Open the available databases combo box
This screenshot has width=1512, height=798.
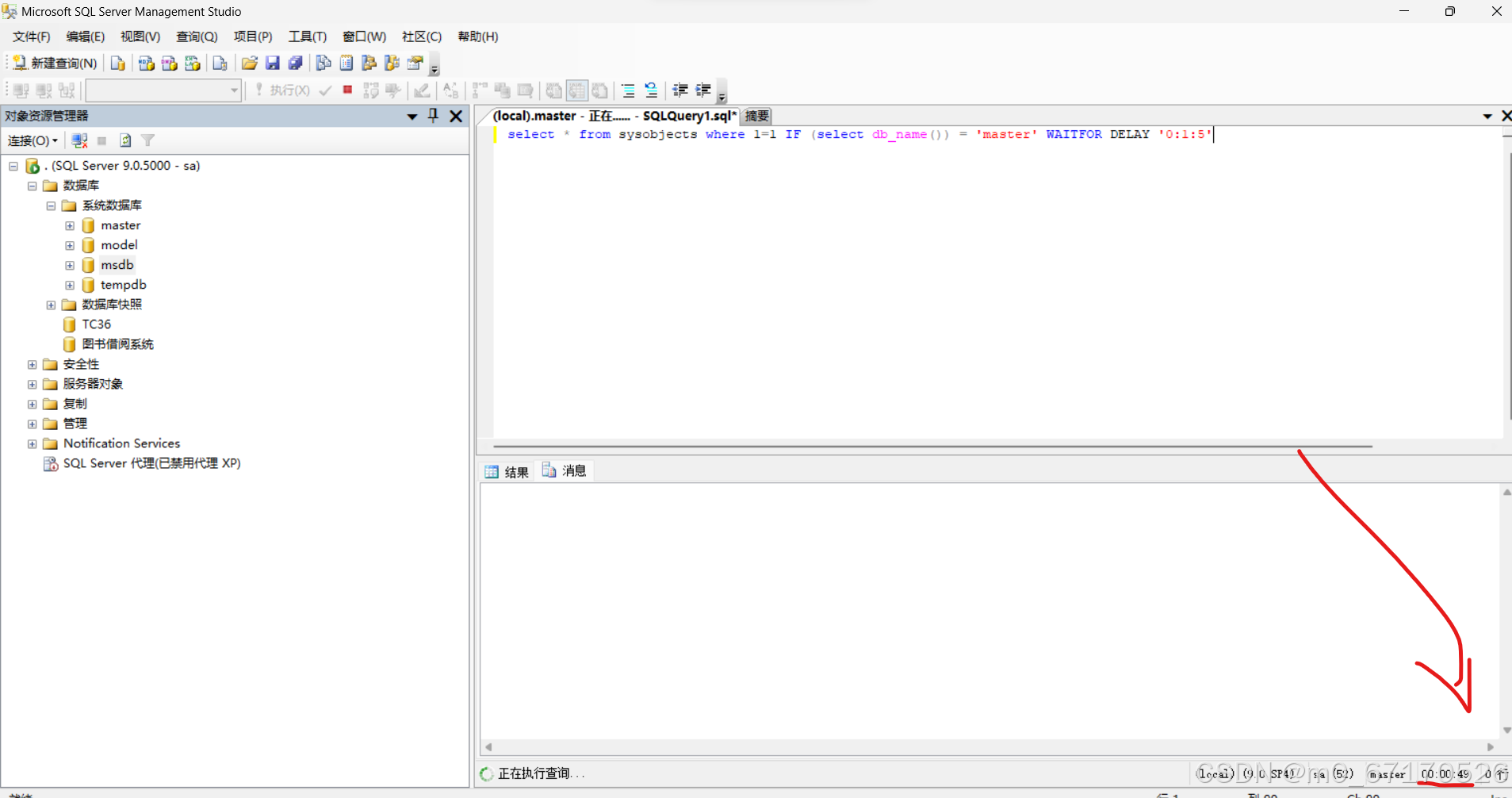click(163, 90)
